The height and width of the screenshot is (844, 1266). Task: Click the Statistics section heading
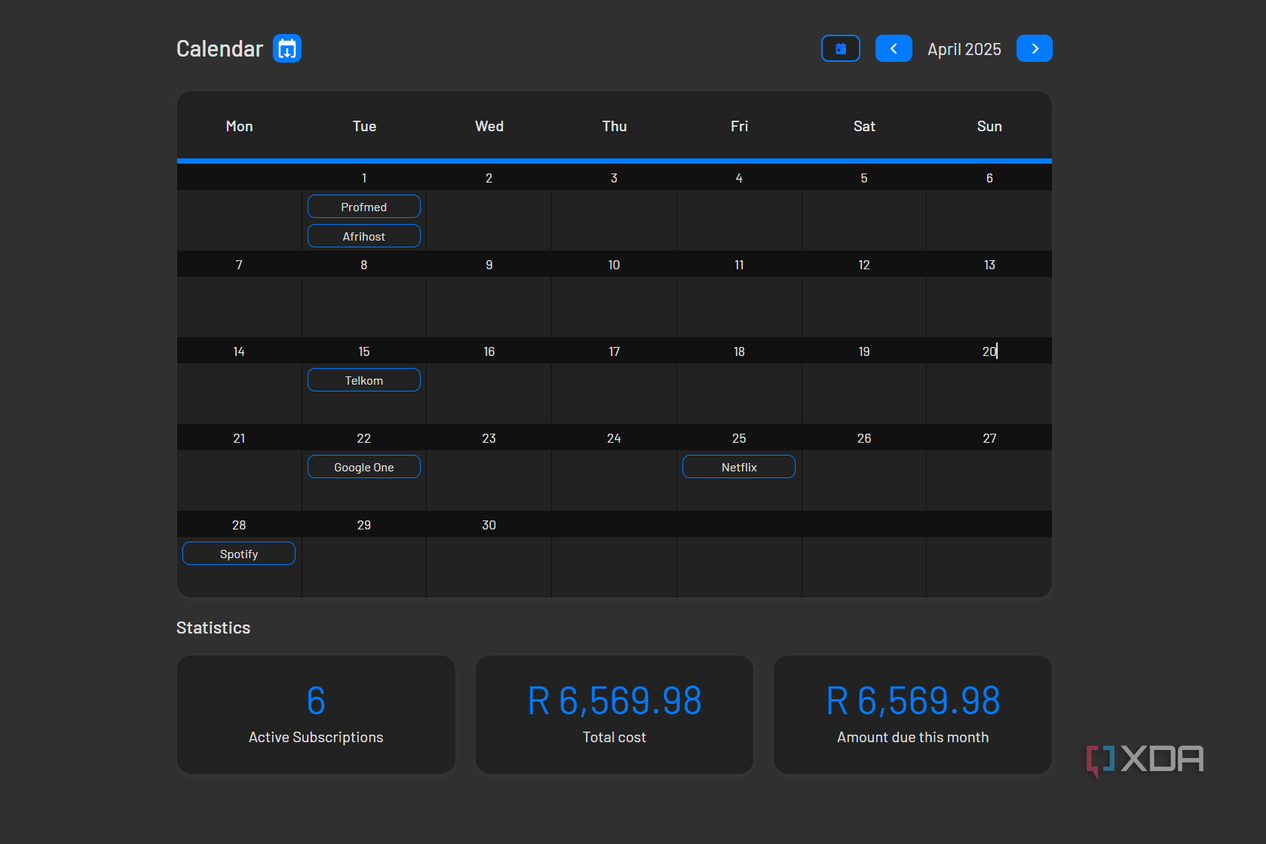click(x=213, y=628)
